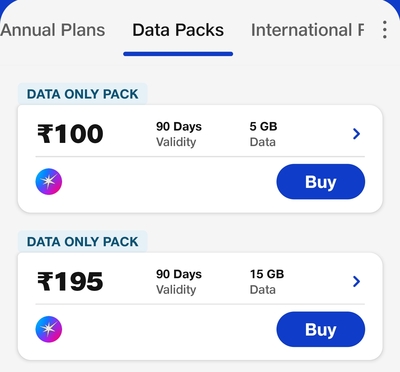Buy the ₹195 data pack

(321, 329)
